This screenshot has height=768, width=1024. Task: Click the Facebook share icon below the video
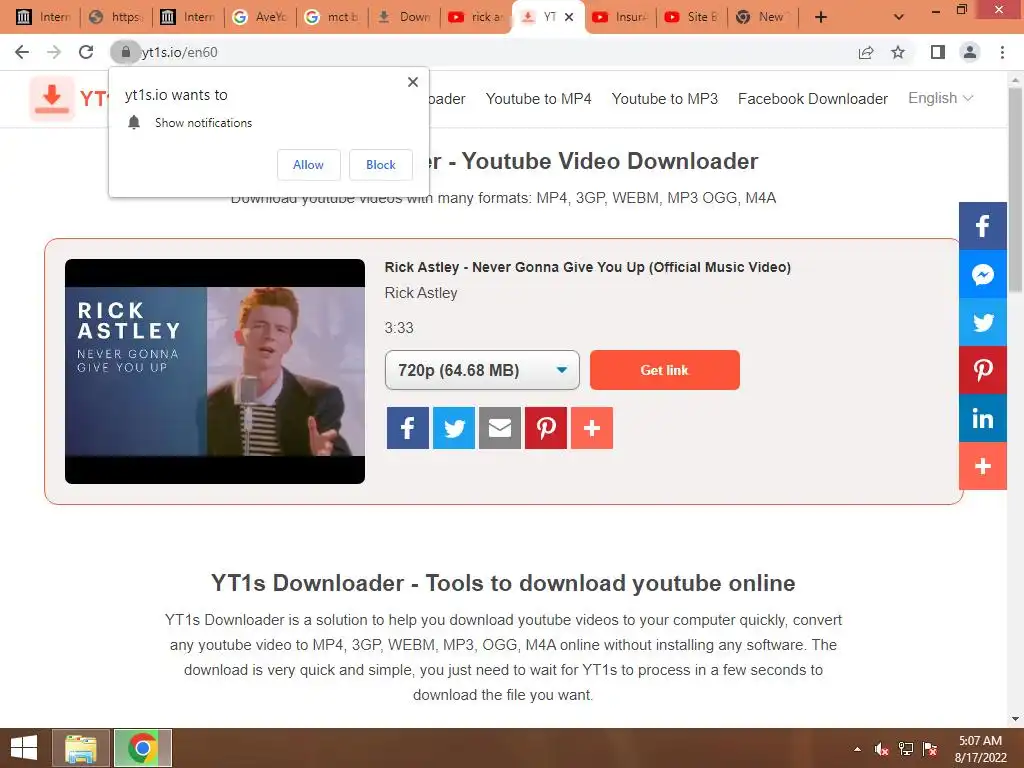[408, 428]
